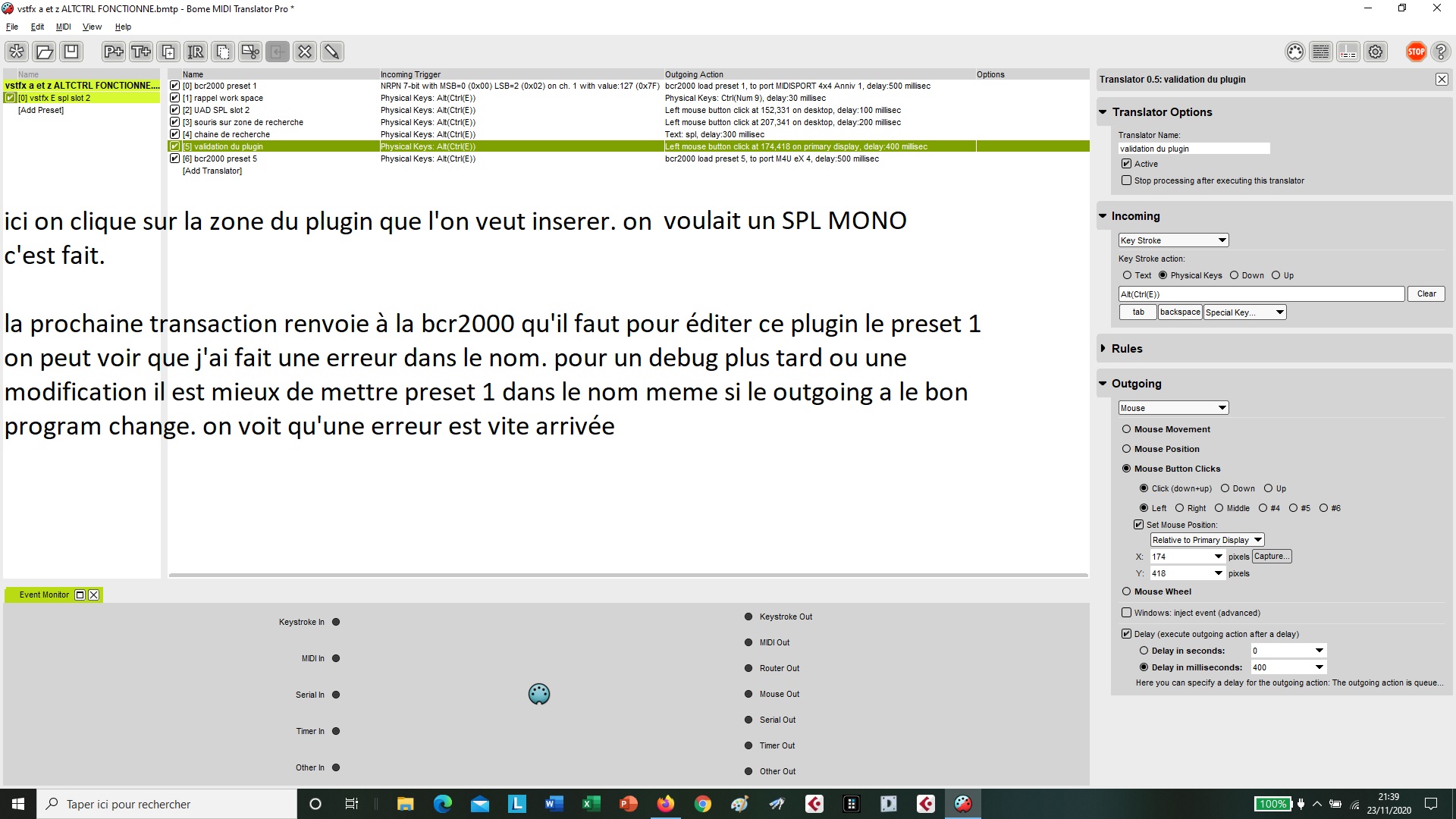Open the Incoming trigger type dropdown showing Key Stroke
This screenshot has height=819, width=1456.
tap(1173, 240)
